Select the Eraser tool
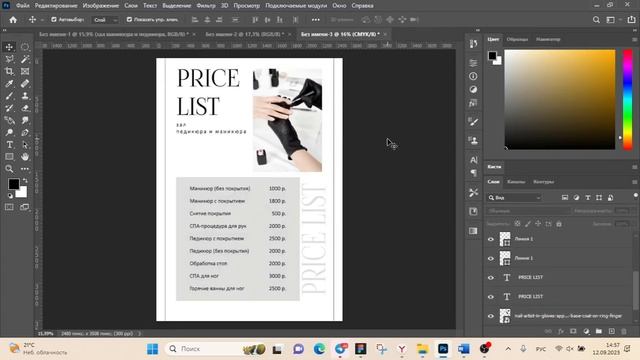 pos(25,108)
